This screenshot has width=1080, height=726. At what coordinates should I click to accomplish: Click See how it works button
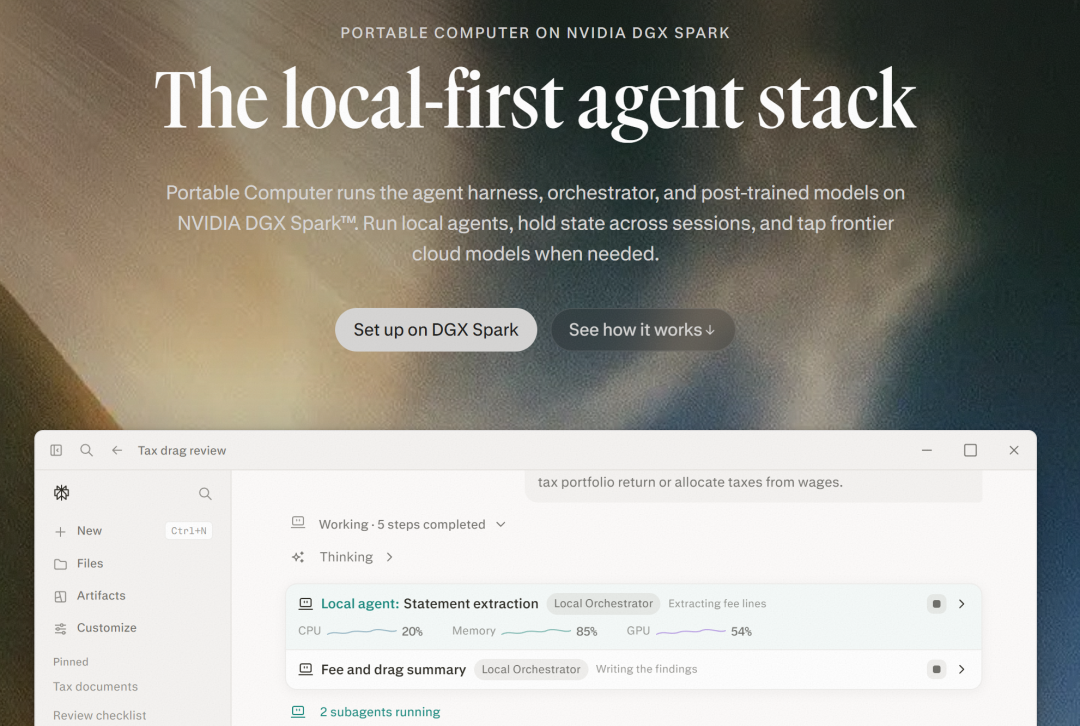point(643,330)
